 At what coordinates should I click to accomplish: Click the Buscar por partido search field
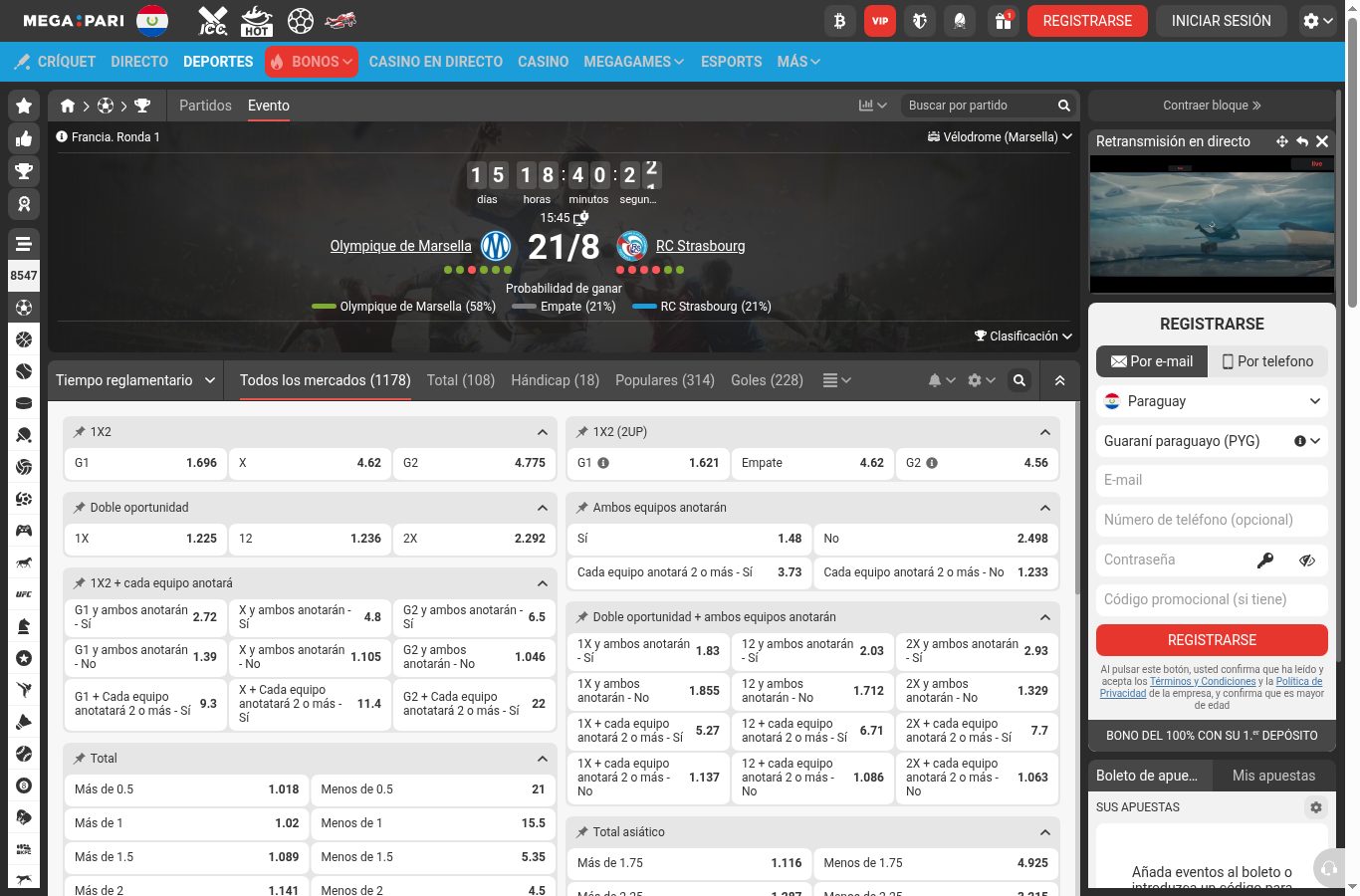(x=978, y=106)
